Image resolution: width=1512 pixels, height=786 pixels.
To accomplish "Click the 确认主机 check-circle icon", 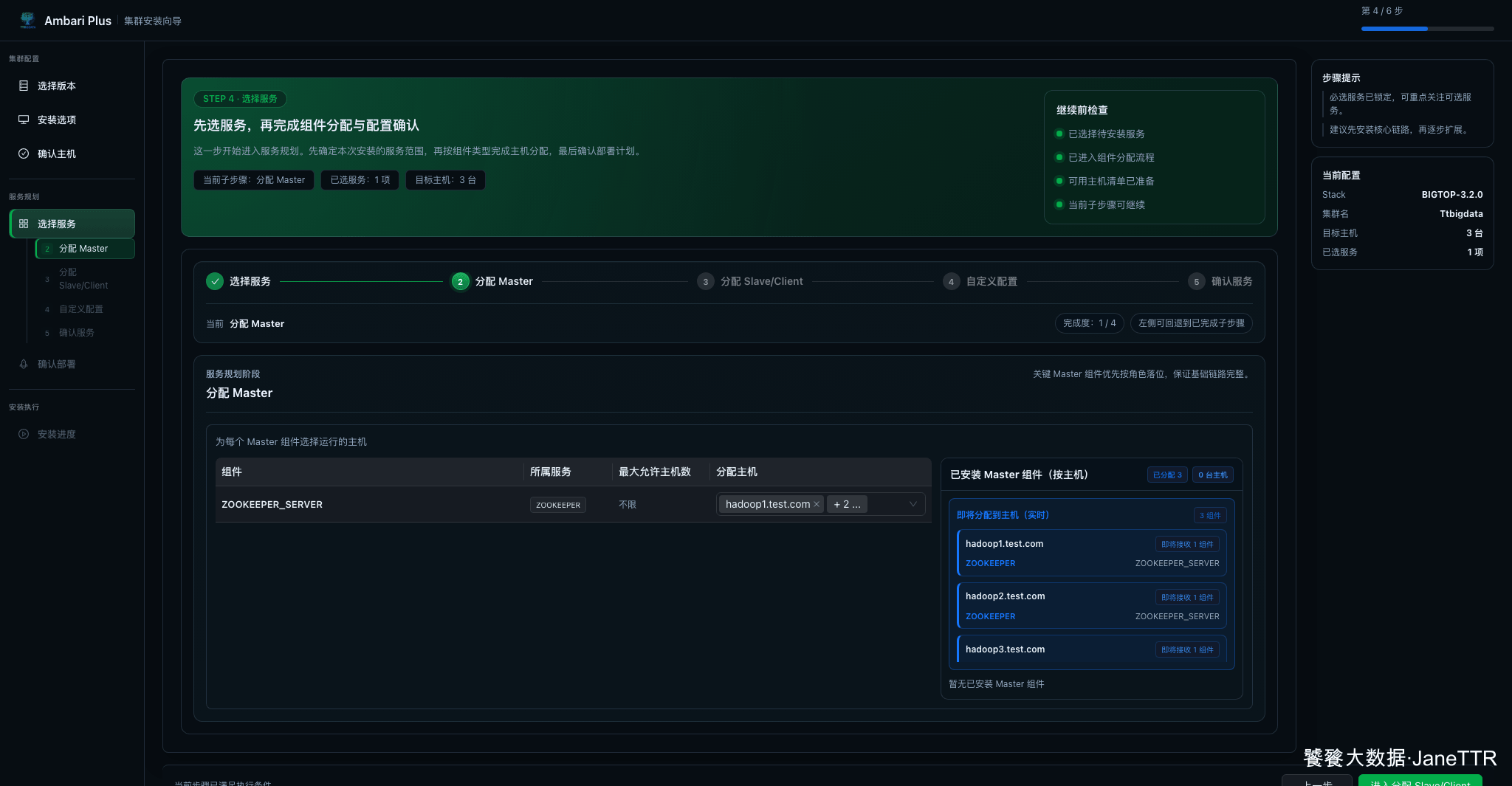I will pyautogui.click(x=24, y=154).
